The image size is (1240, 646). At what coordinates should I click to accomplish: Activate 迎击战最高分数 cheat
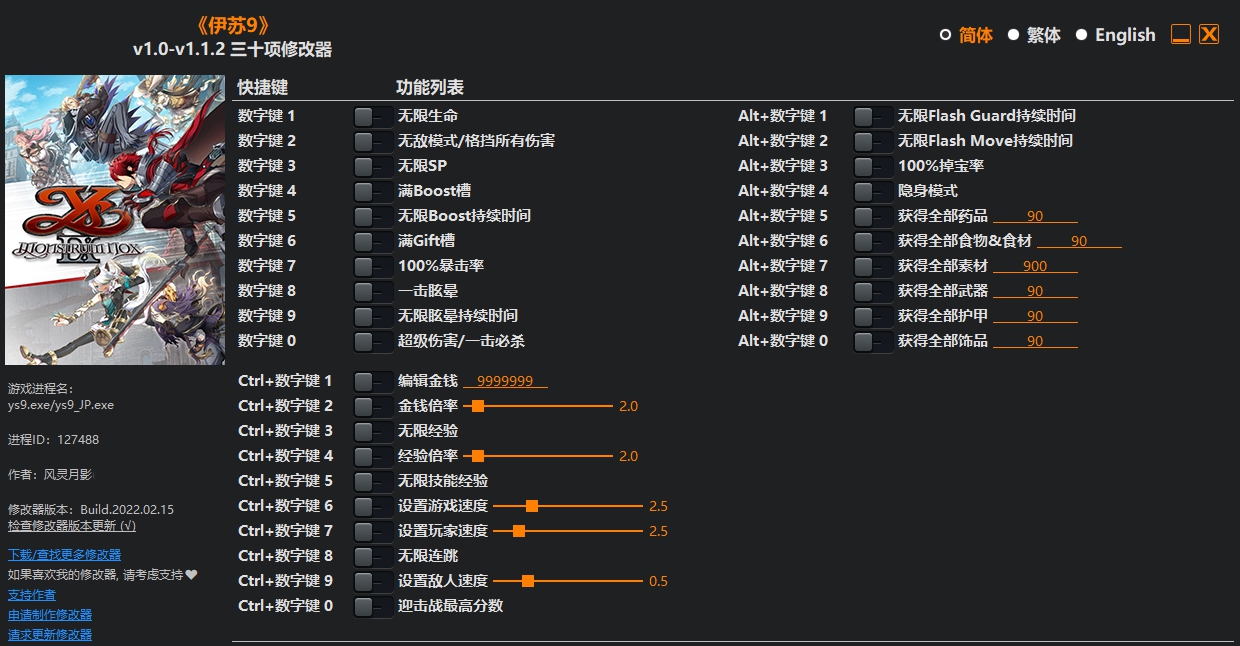coord(371,605)
